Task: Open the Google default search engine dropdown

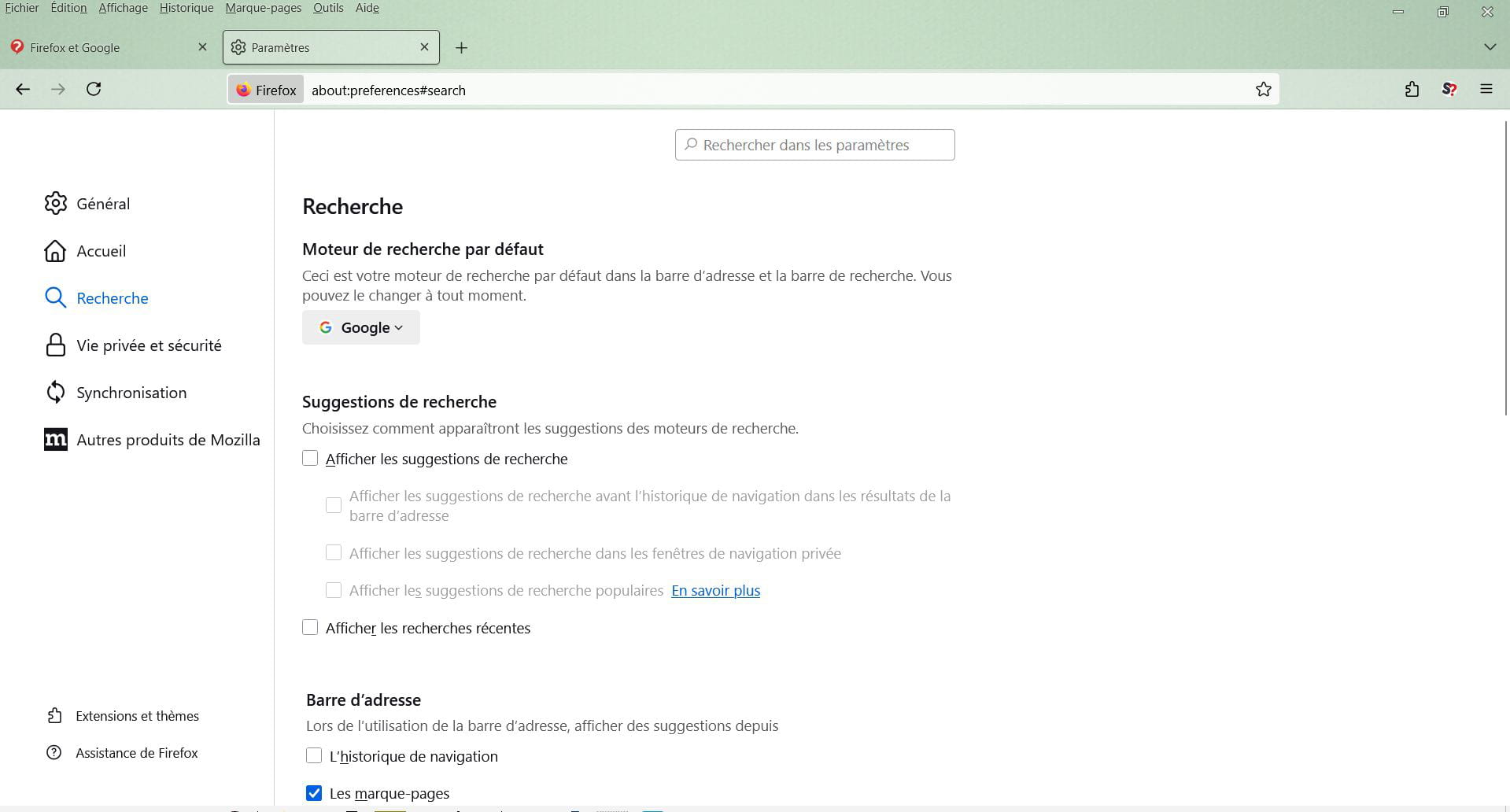Action: pos(361,327)
